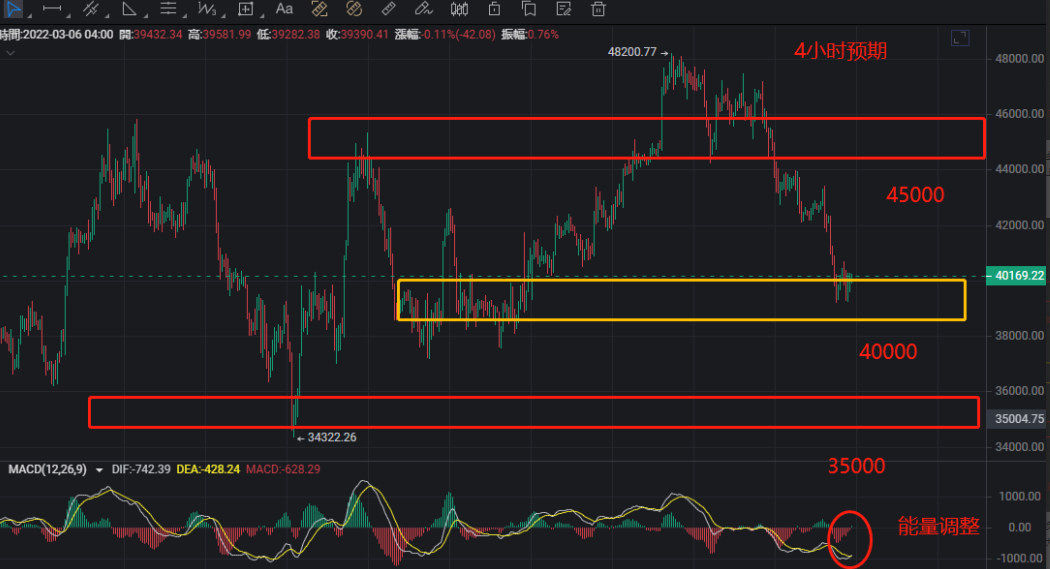Open the parallel channel tool submenu

click(91, 9)
